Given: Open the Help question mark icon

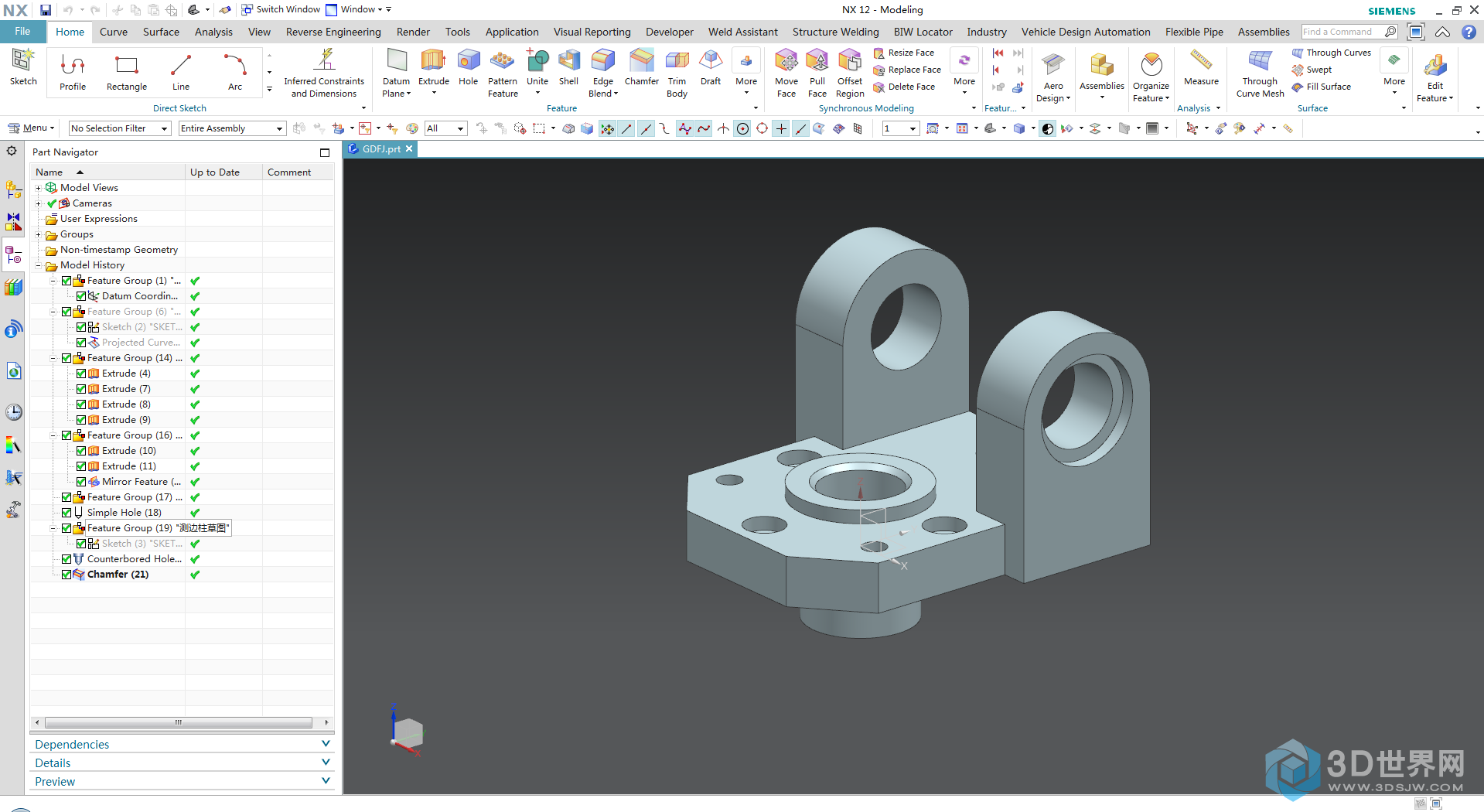Looking at the screenshot, I should [1469, 32].
